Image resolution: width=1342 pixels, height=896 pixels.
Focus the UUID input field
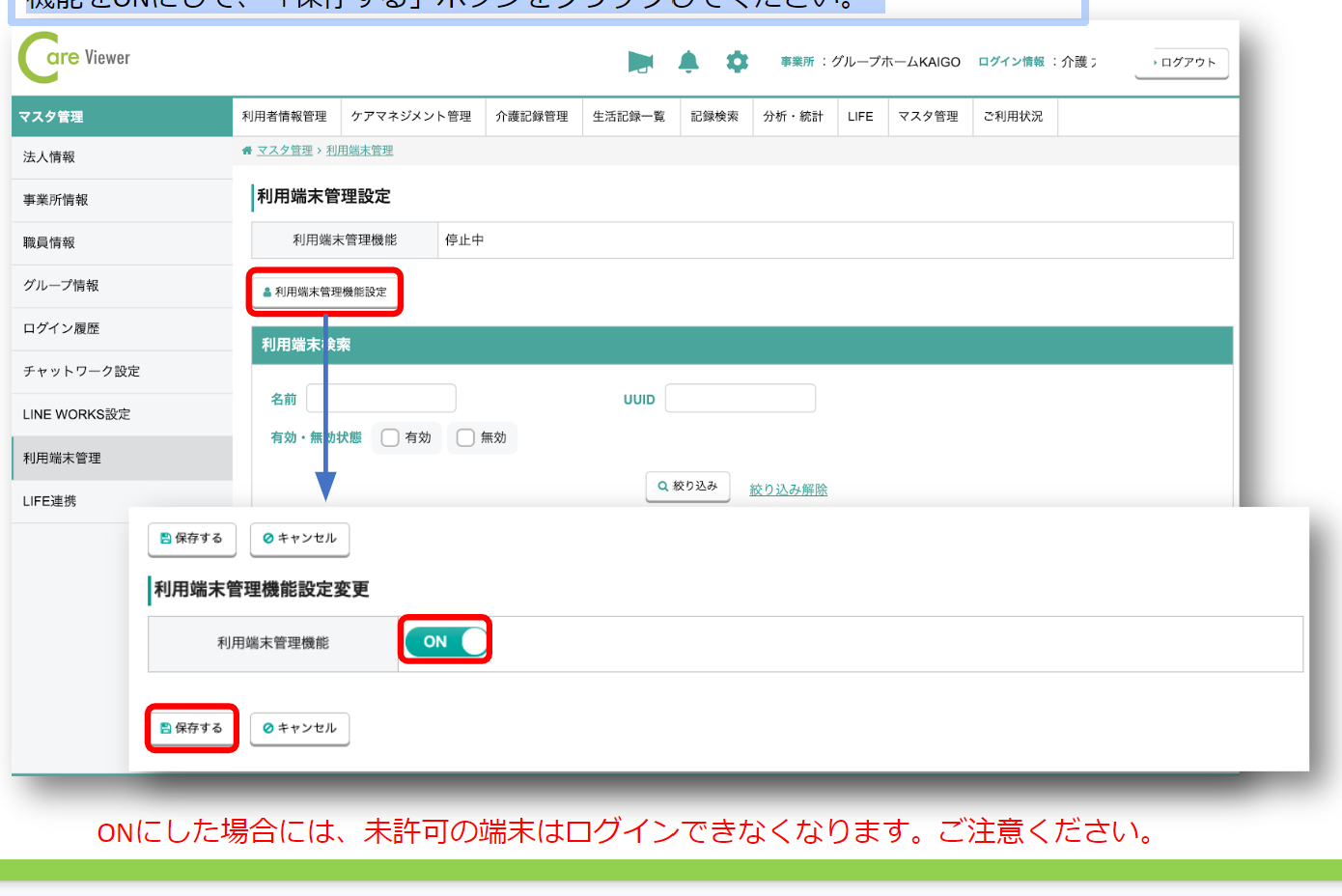(741, 398)
